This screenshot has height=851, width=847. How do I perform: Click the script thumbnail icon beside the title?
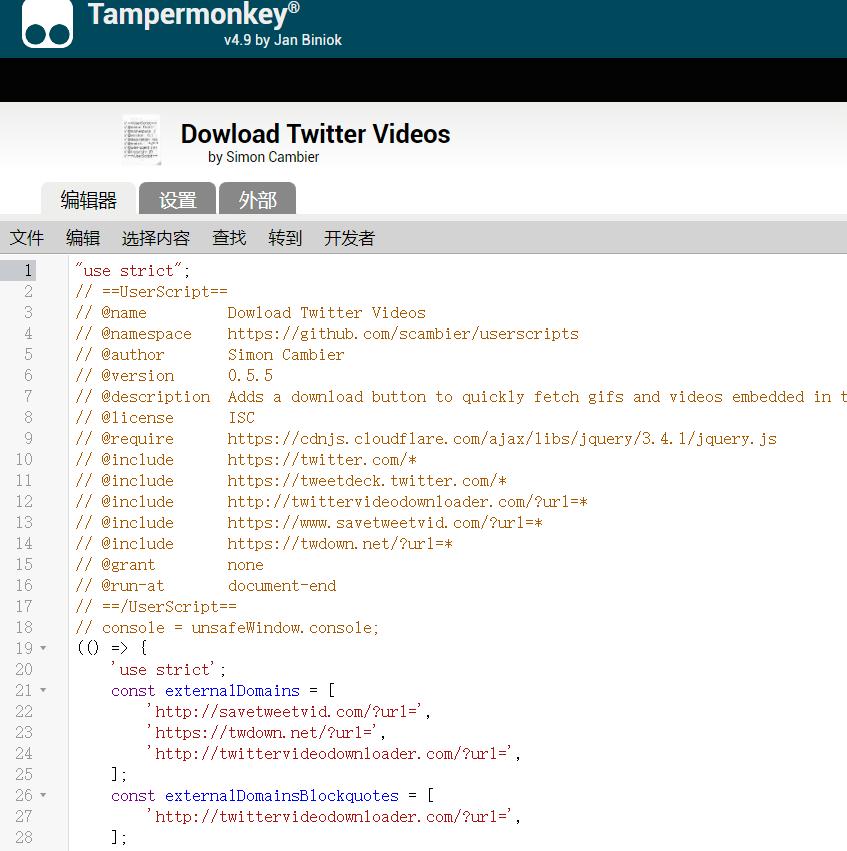click(142, 140)
